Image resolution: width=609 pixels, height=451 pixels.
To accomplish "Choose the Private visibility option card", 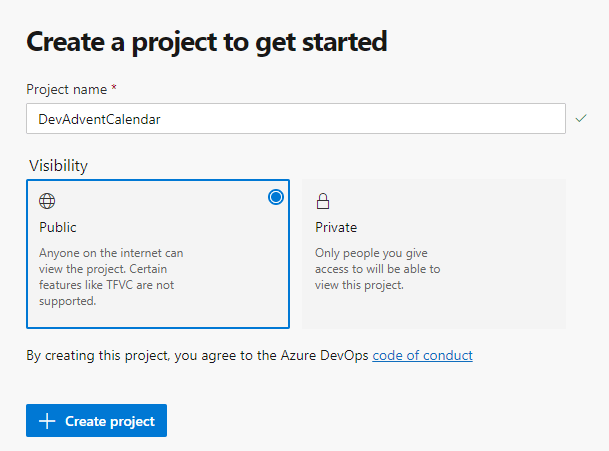I will pyautogui.click(x=433, y=254).
